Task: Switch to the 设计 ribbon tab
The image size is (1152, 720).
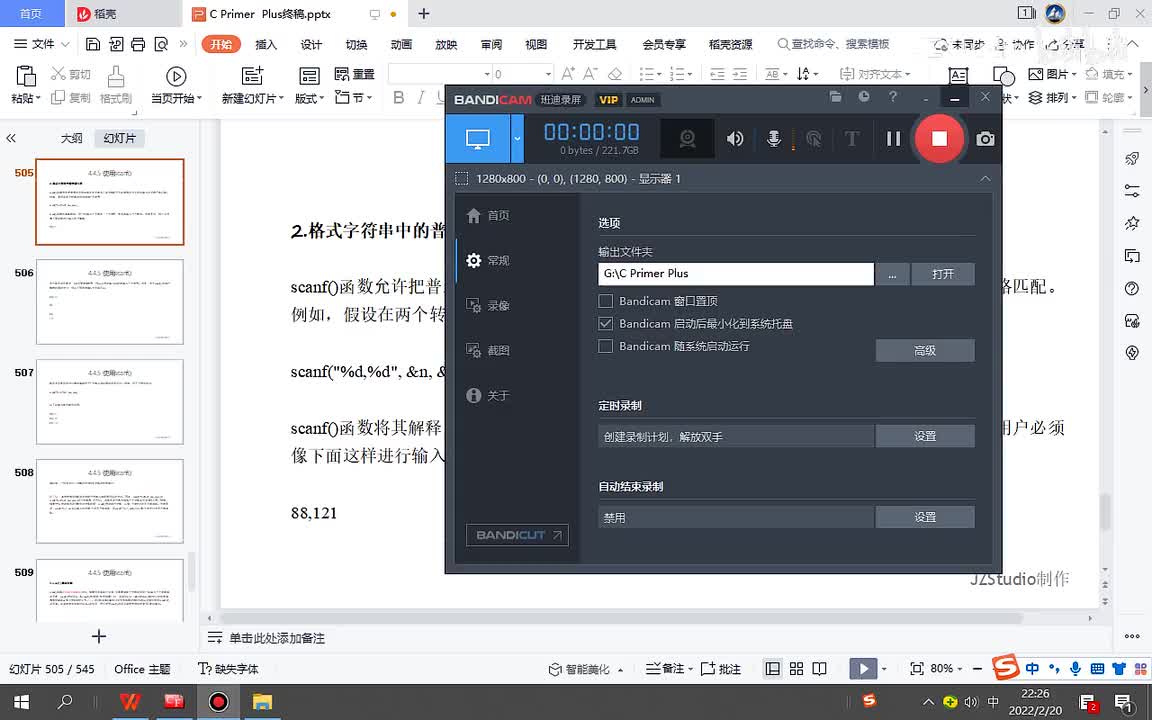Action: 311,44
